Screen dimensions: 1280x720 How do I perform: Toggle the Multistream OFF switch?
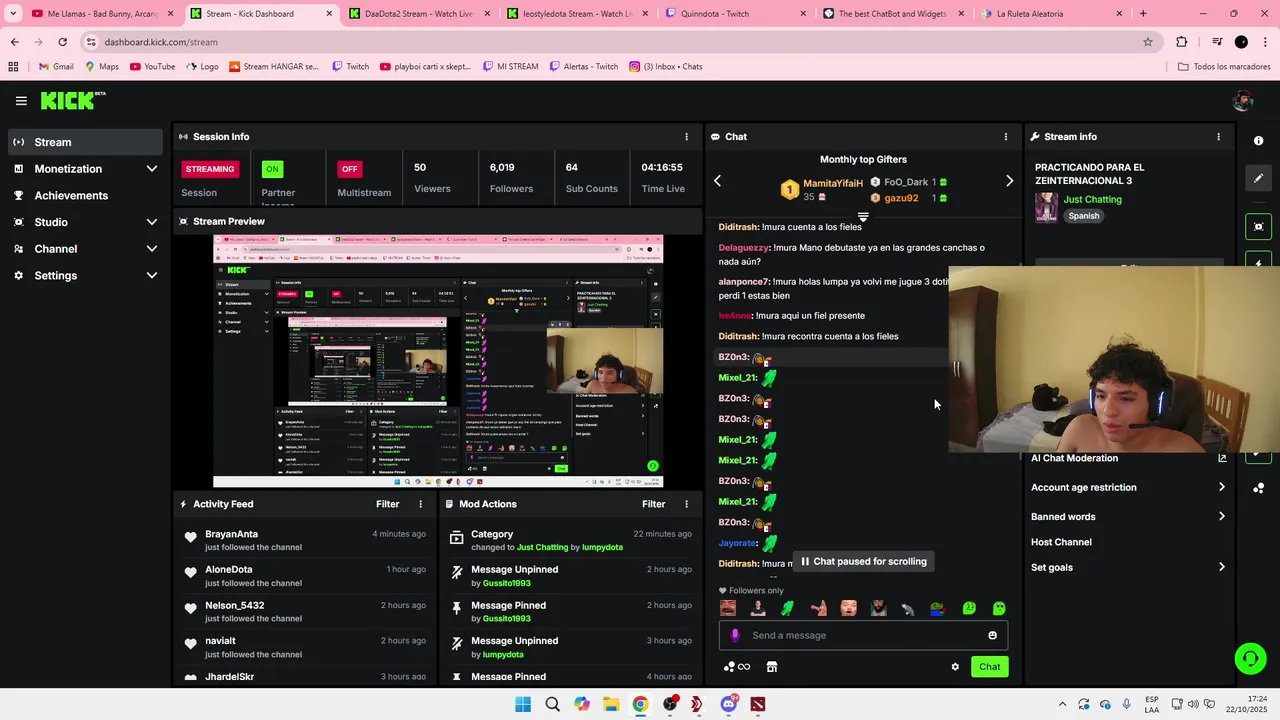pos(349,169)
